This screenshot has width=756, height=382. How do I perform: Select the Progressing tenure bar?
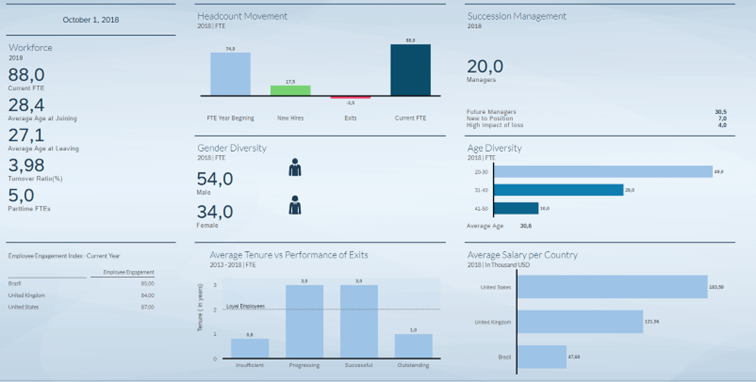tap(304, 321)
